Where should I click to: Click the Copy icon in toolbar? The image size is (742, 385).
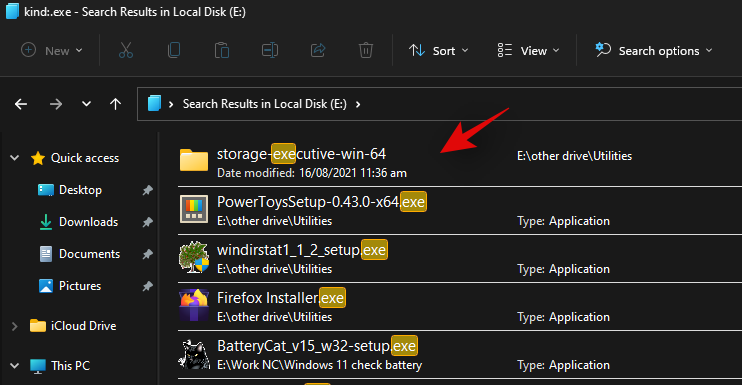point(174,50)
